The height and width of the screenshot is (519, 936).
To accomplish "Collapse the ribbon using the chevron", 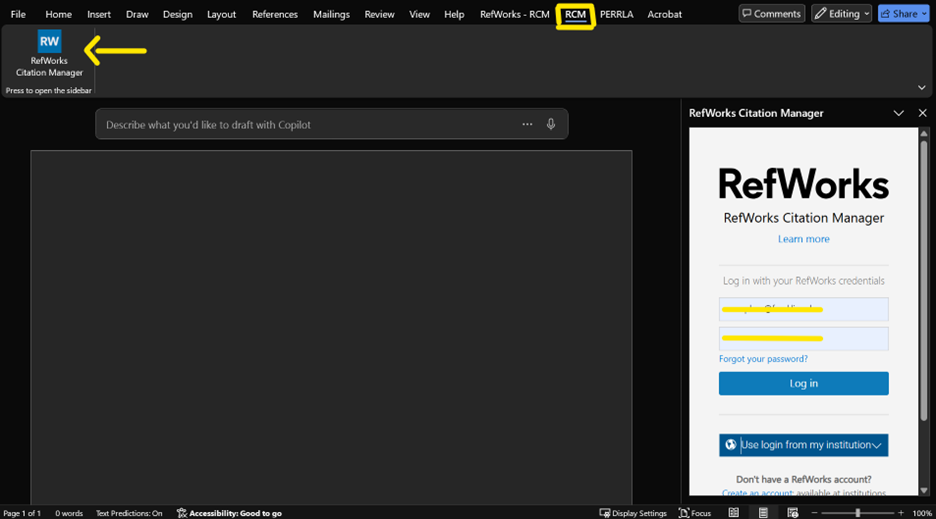I will [922, 87].
